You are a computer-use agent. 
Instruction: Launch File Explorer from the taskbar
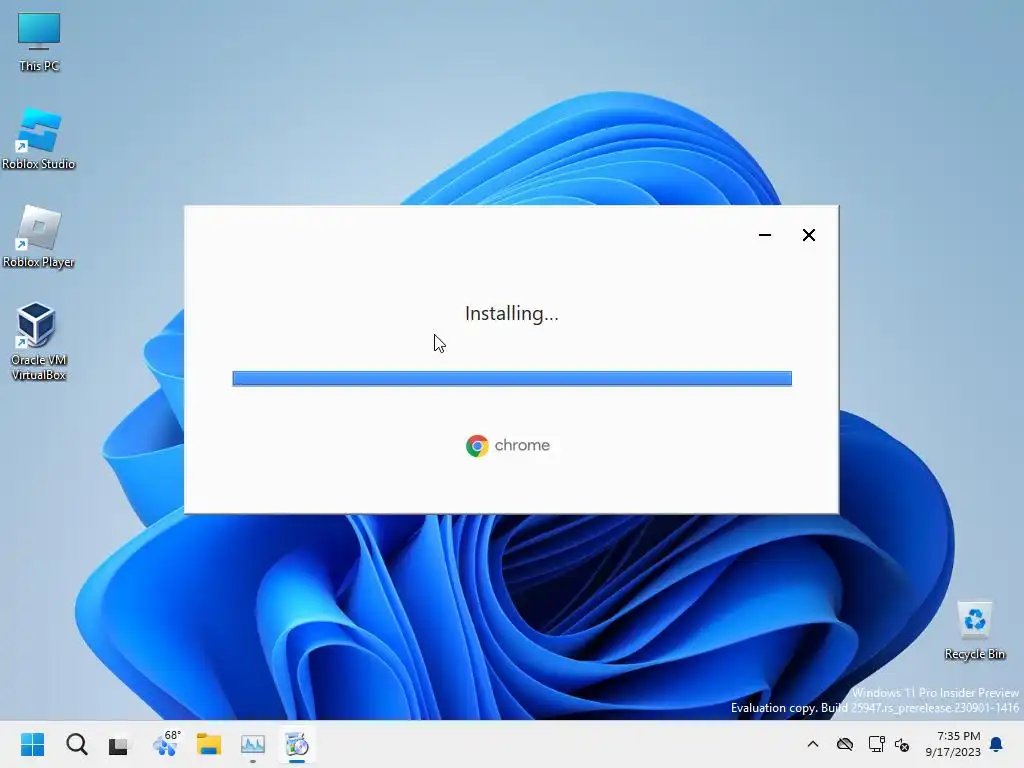[x=209, y=744]
